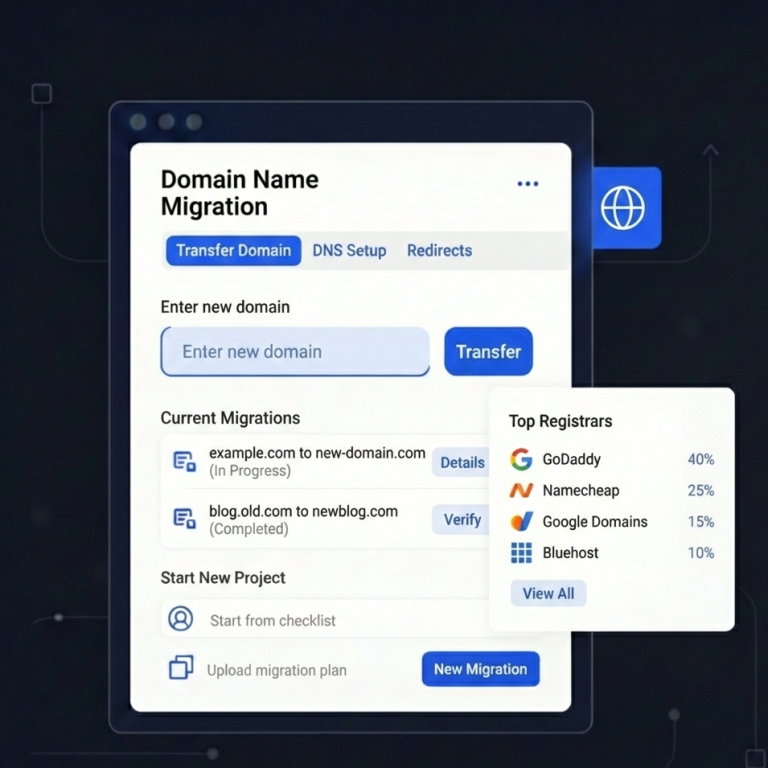The image size is (768, 768).
Task: Click the upload migration plan icon
Action: coord(181,668)
